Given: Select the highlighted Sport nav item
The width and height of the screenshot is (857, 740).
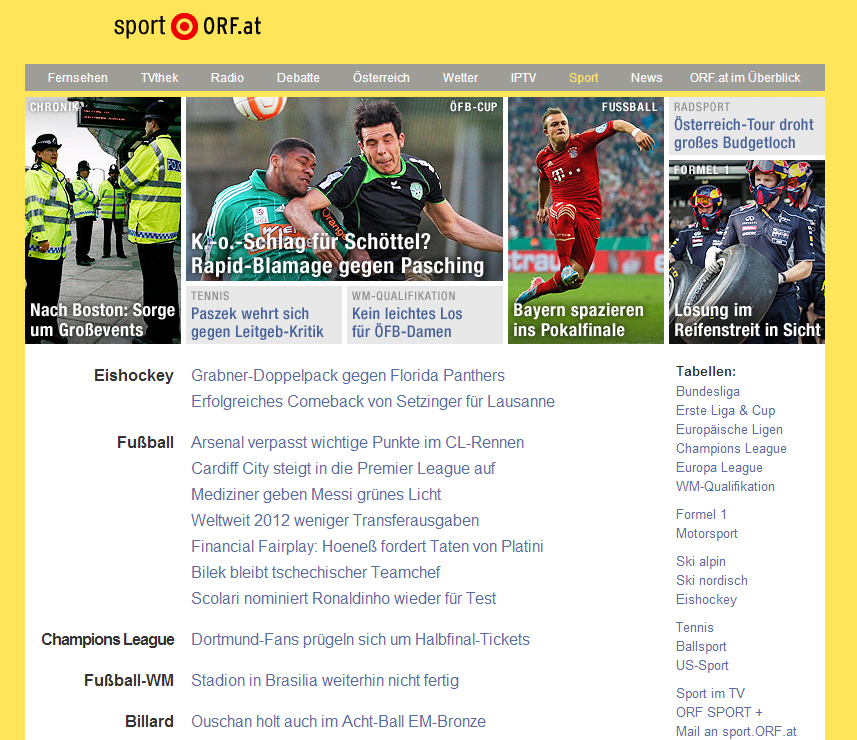Looking at the screenshot, I should [x=584, y=78].
